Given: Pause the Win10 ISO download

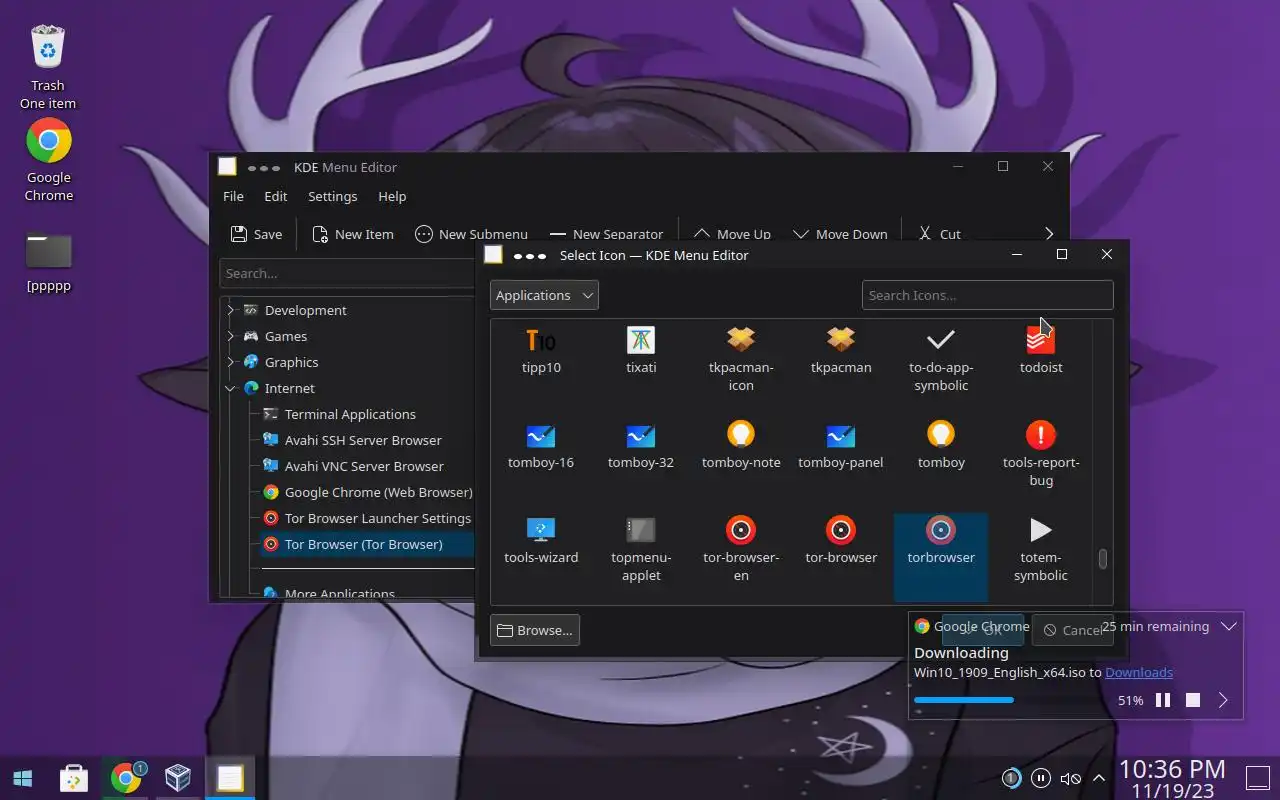Looking at the screenshot, I should tap(1163, 700).
